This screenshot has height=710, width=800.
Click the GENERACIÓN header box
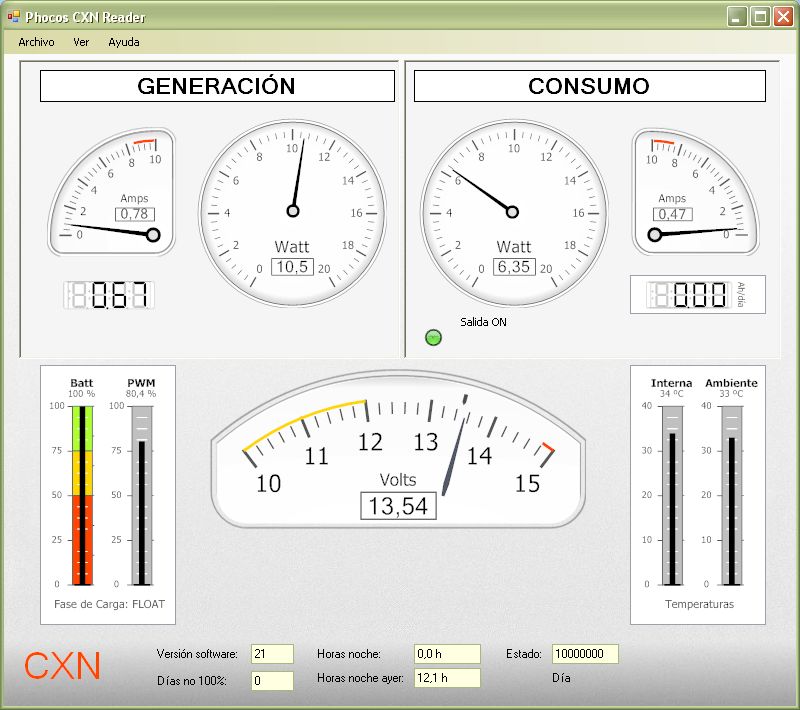tap(217, 86)
